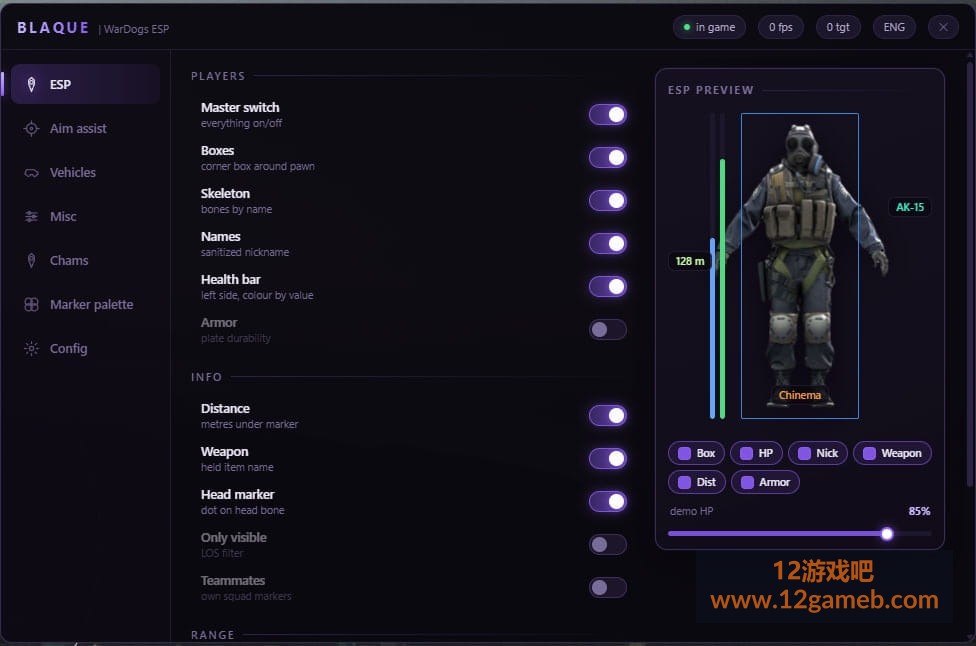Click the HP chip under ESP preview

coord(756,453)
